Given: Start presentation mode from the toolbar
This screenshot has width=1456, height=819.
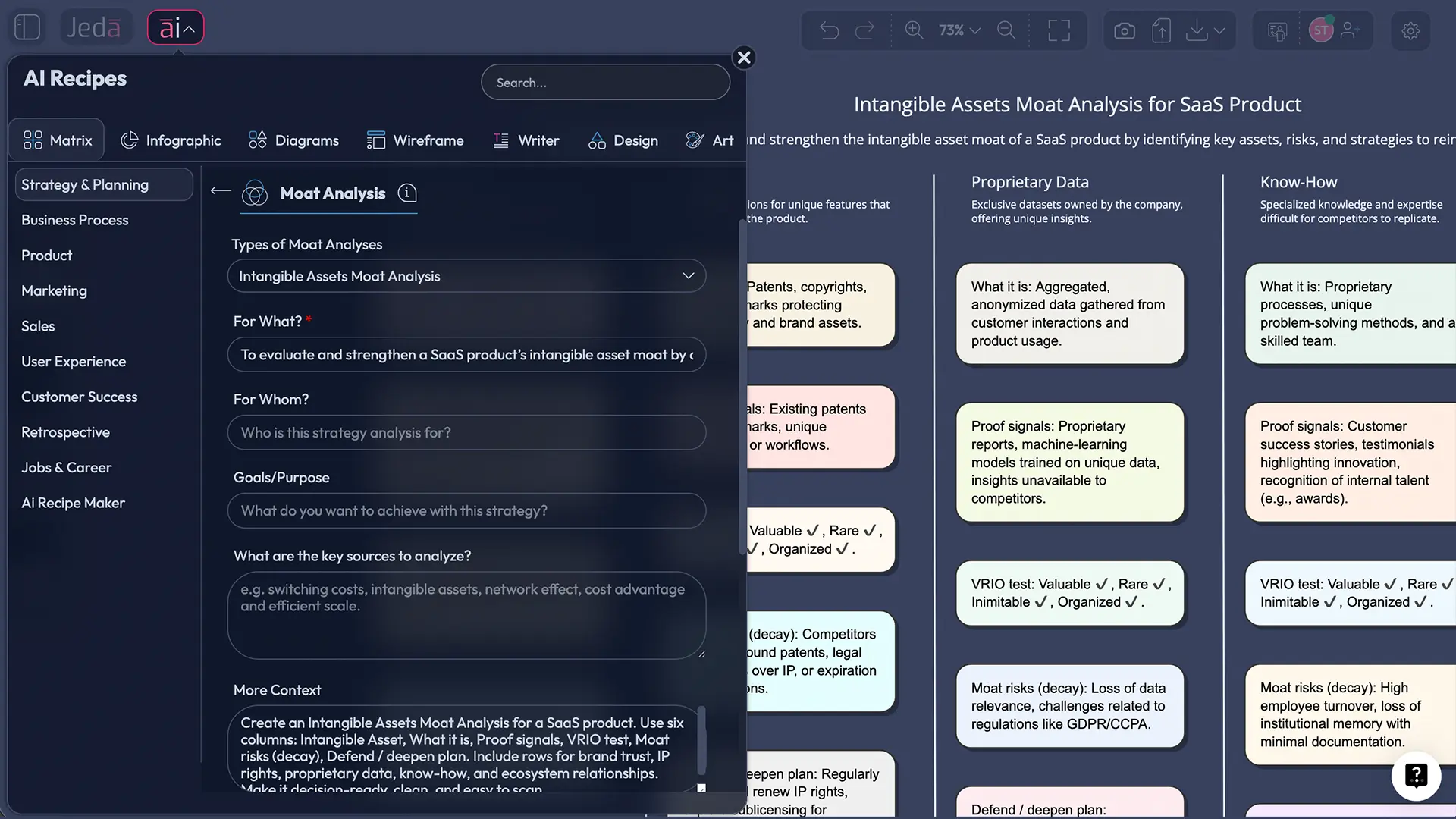Looking at the screenshot, I should (1277, 30).
